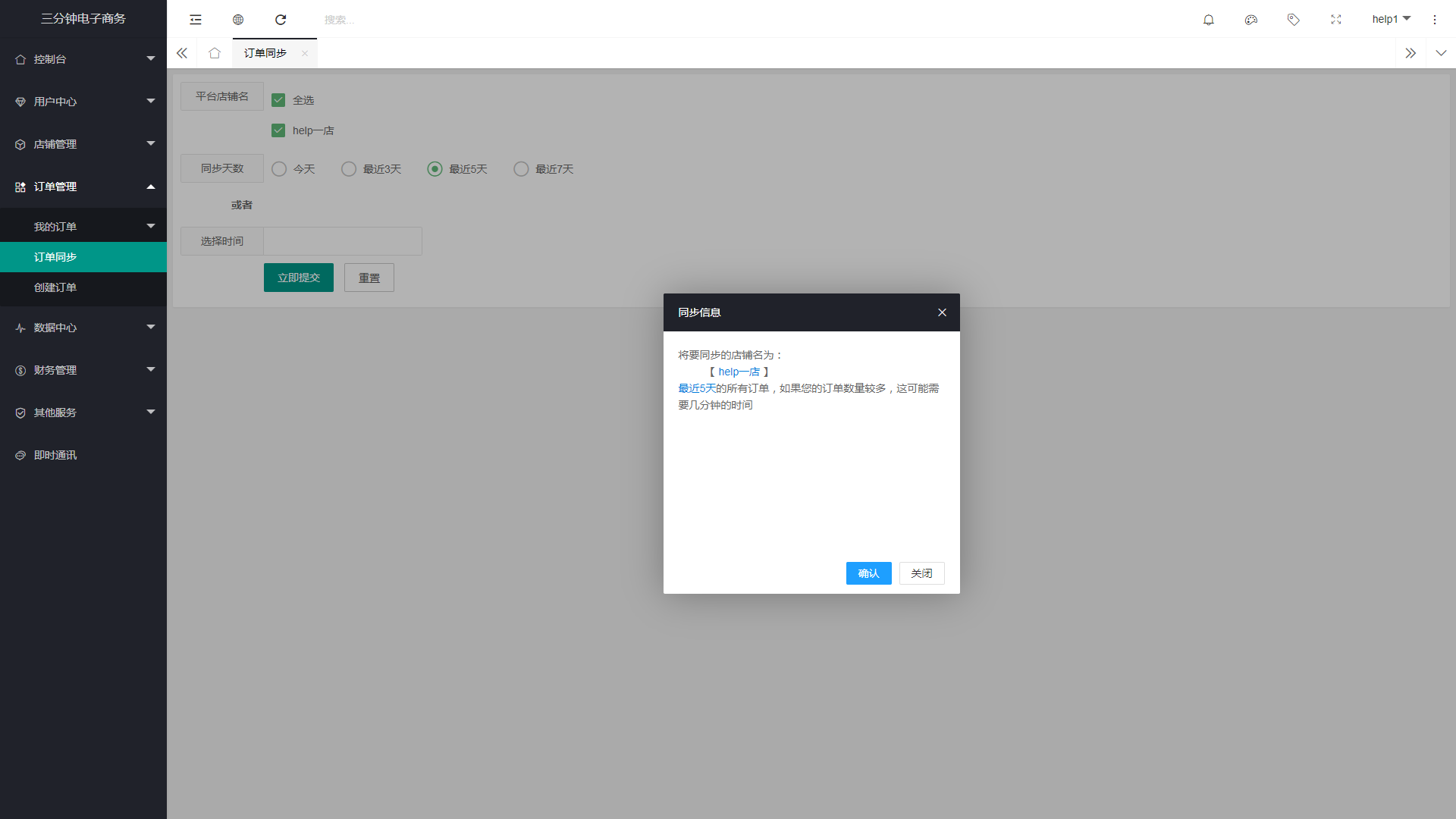The width and height of the screenshot is (1456, 819).
Task: Open the three-dot more options icon
Action: [1435, 20]
